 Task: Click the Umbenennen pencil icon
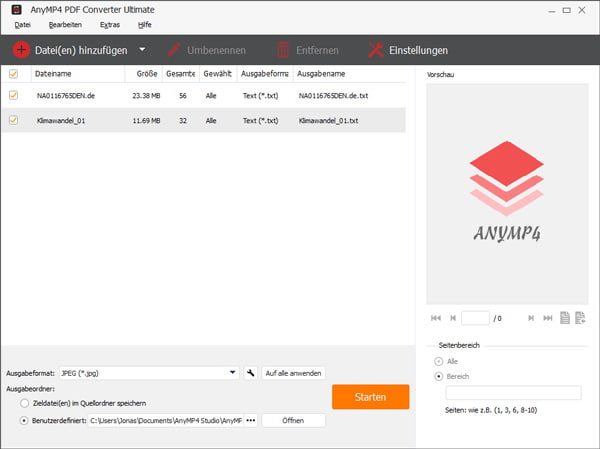click(x=174, y=50)
